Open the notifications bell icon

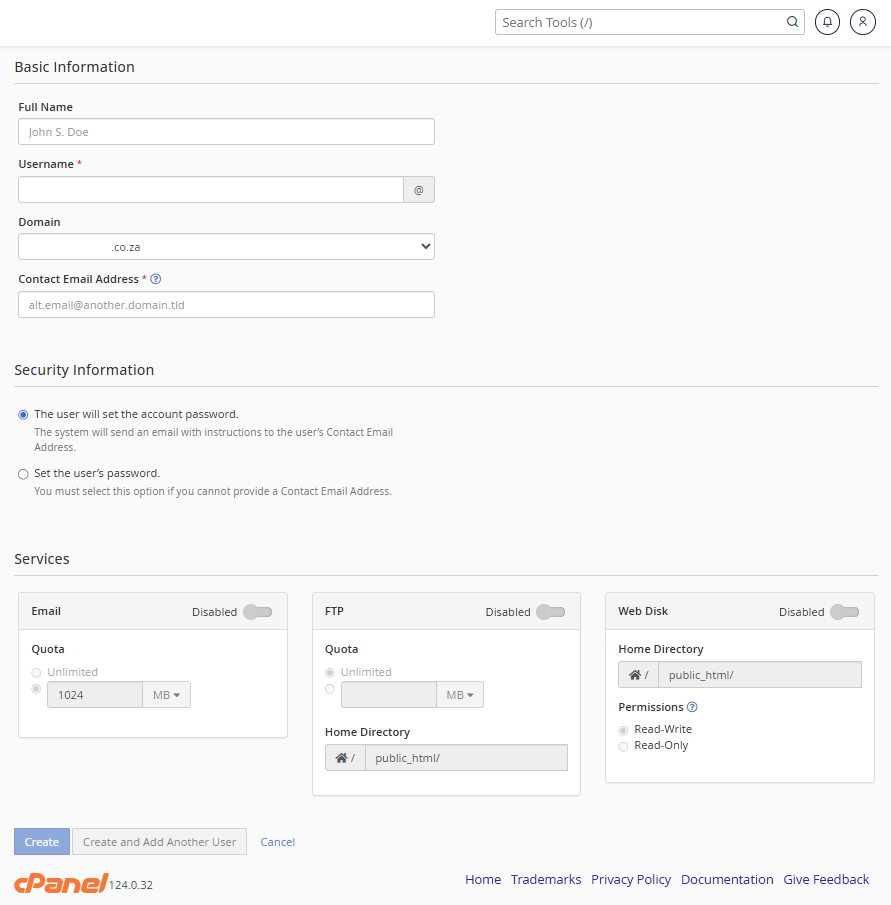click(x=827, y=21)
